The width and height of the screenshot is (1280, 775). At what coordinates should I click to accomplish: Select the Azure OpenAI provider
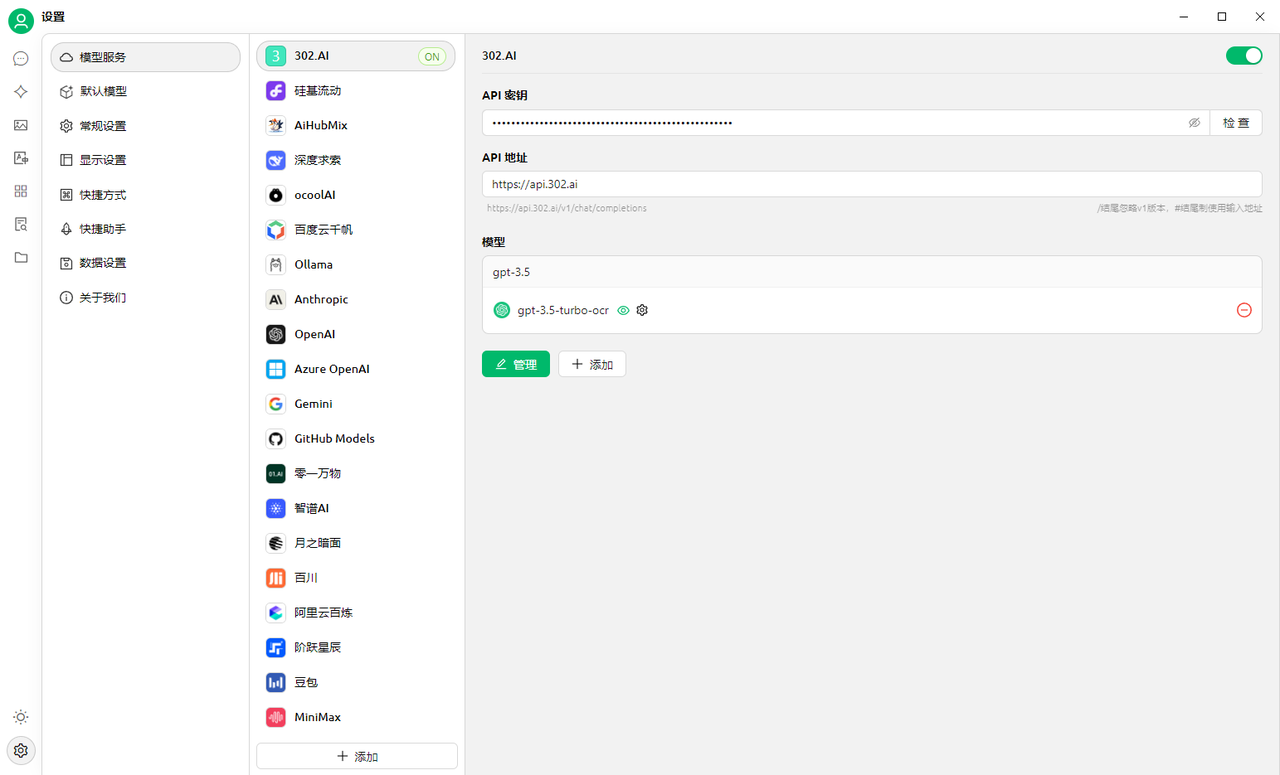pyautogui.click(x=356, y=369)
